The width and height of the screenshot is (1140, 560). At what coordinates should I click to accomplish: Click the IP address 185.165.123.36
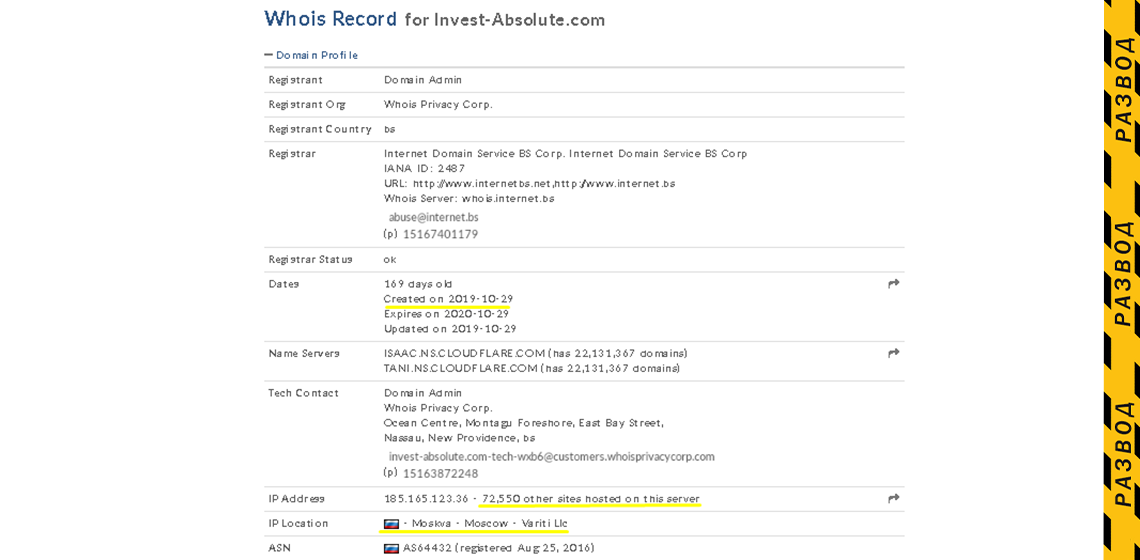(x=426, y=498)
